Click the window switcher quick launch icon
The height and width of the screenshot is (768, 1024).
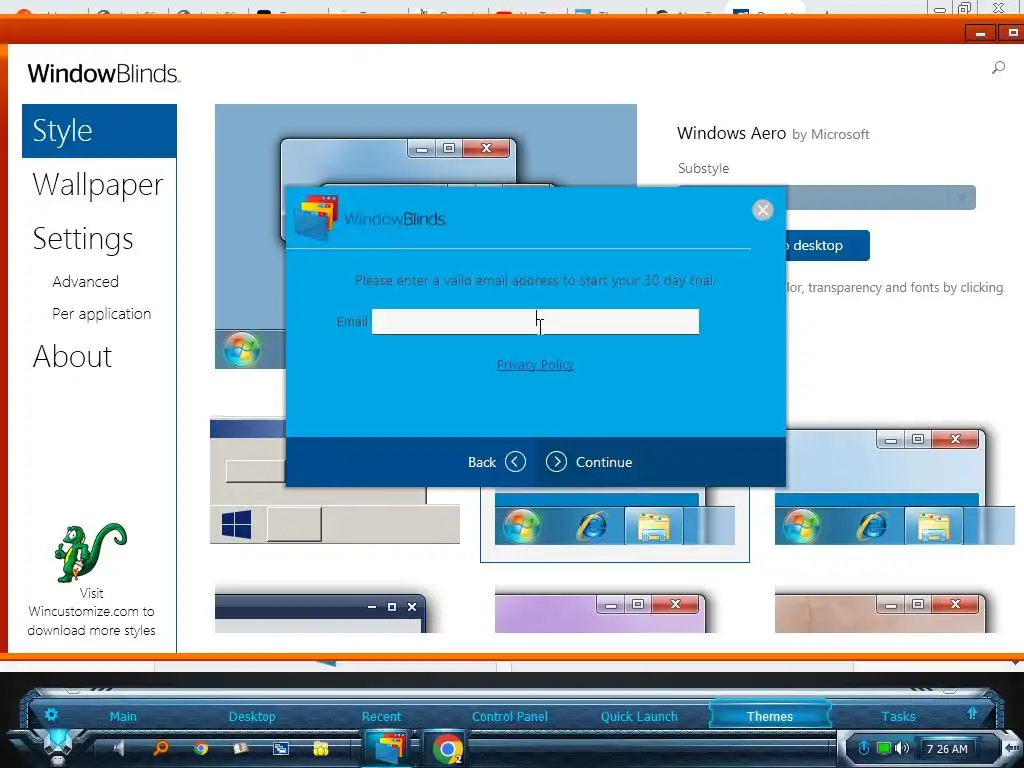tap(281, 748)
